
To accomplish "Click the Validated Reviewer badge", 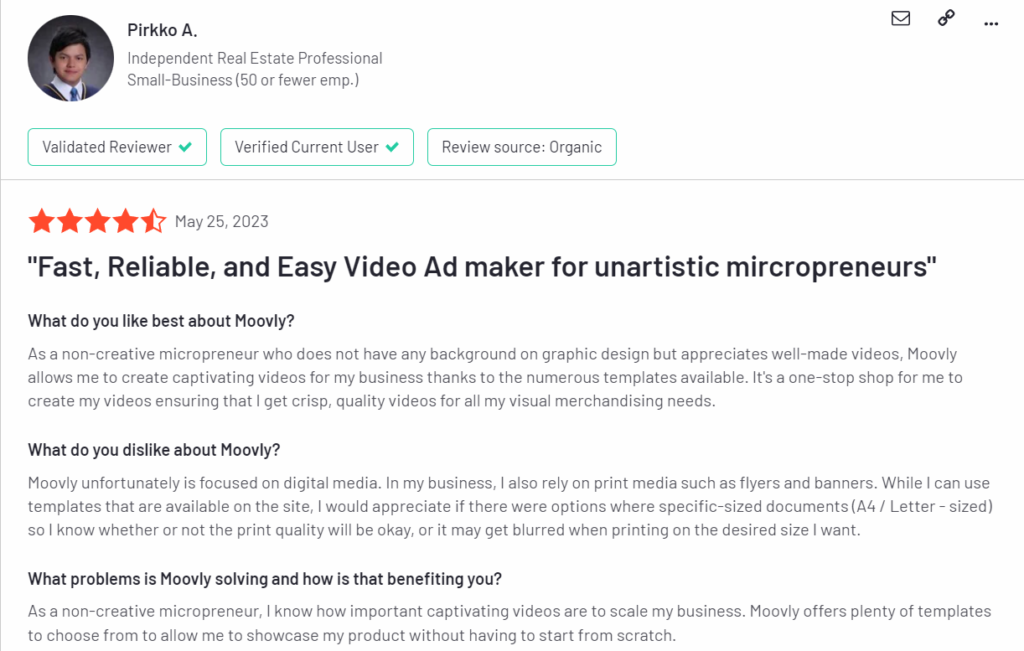I will coord(117,147).
